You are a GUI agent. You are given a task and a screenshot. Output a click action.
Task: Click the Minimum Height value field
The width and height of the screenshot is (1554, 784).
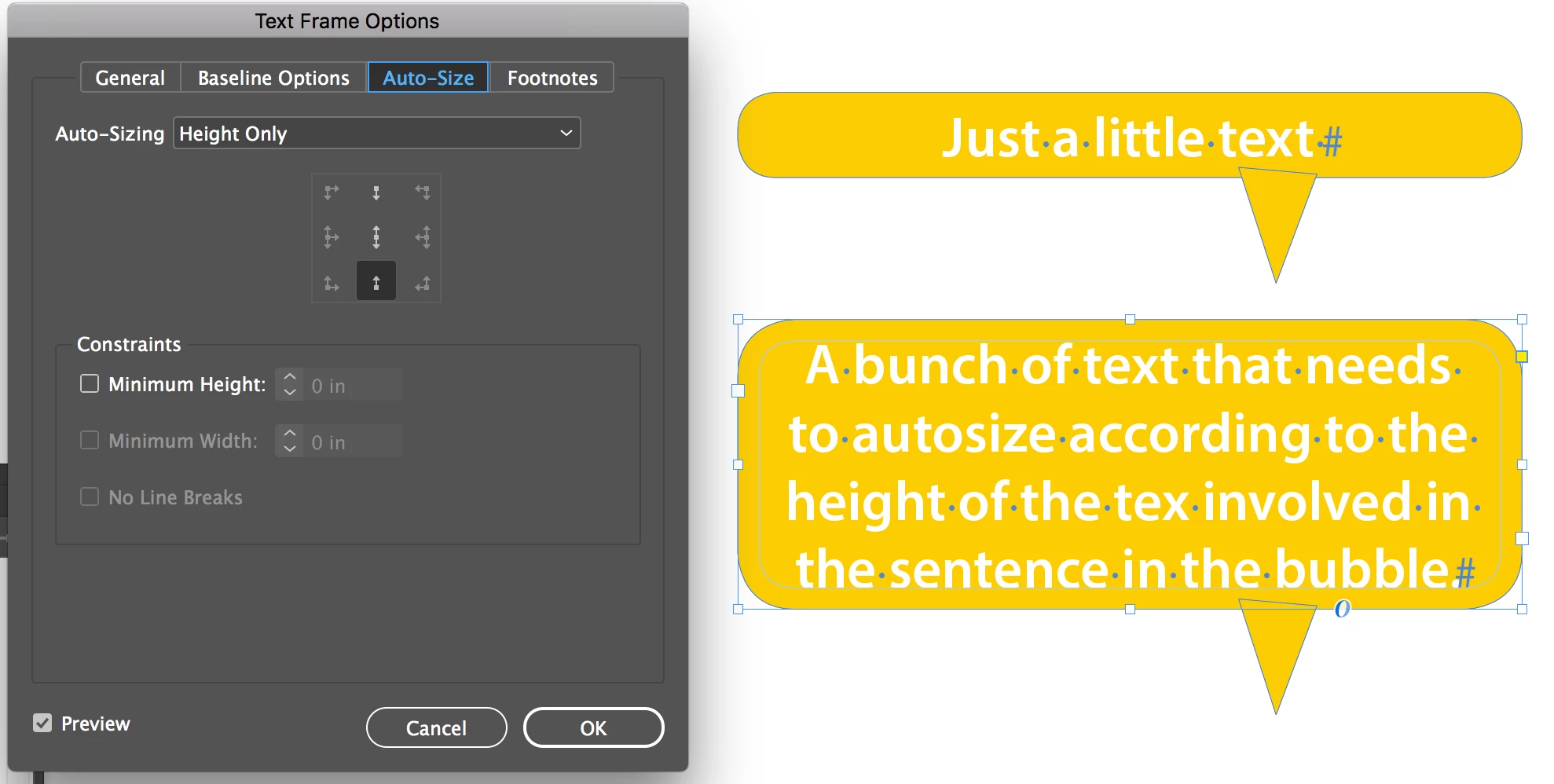[353, 384]
